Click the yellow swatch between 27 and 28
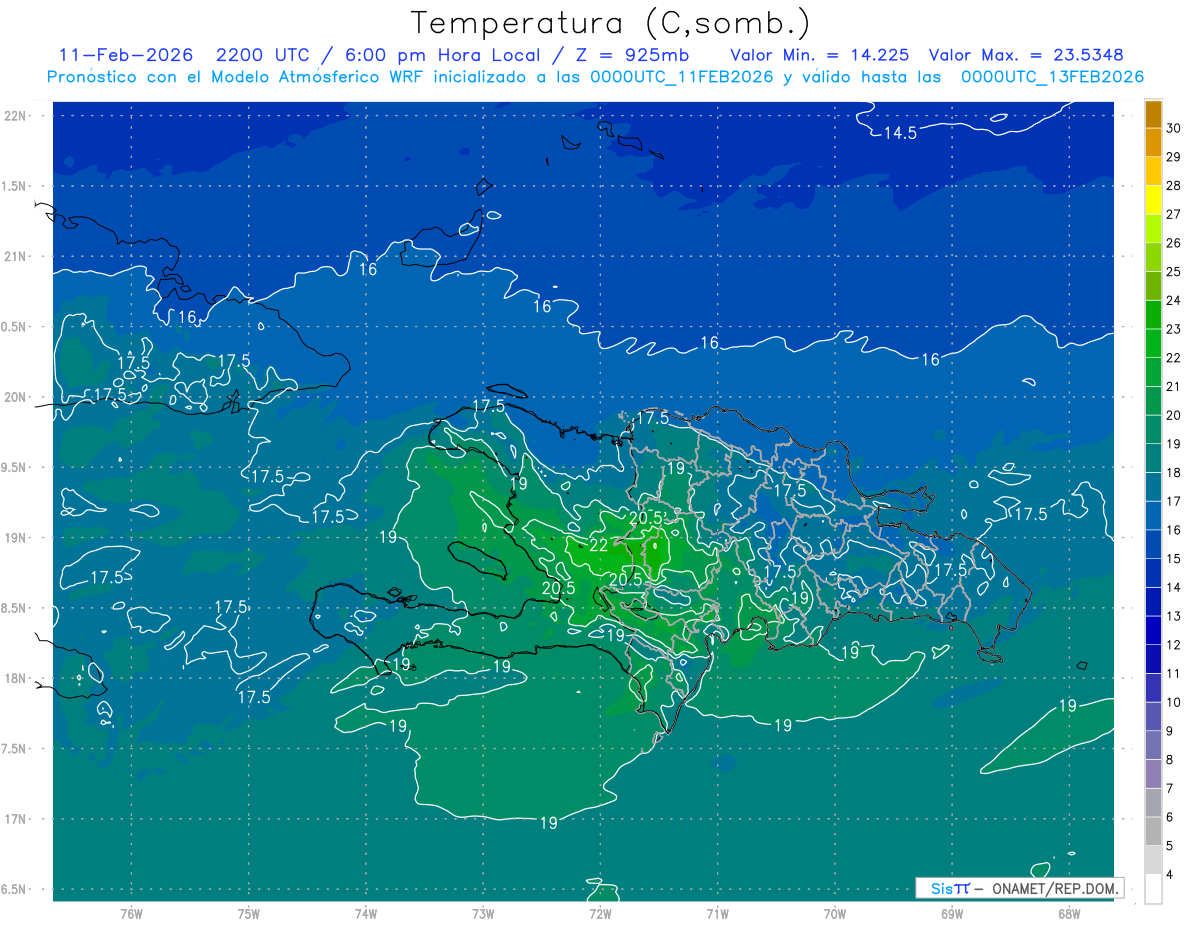The height and width of the screenshot is (927, 1200). 1154,199
